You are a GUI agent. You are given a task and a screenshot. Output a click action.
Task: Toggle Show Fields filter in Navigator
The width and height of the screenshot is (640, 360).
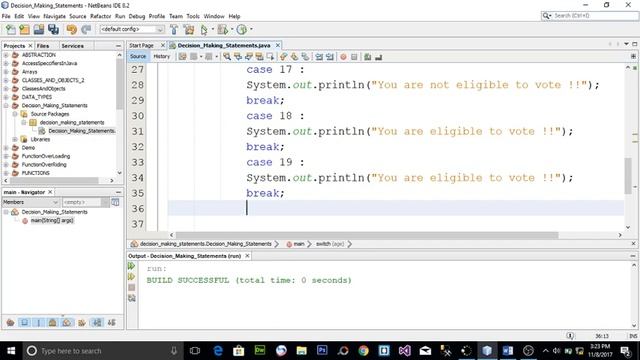click(24, 323)
